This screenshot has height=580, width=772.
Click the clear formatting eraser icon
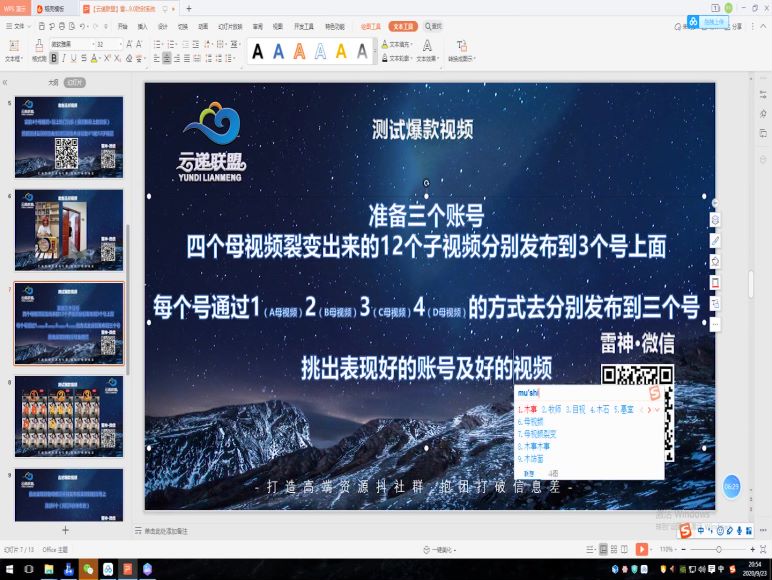pyautogui.click(x=129, y=58)
